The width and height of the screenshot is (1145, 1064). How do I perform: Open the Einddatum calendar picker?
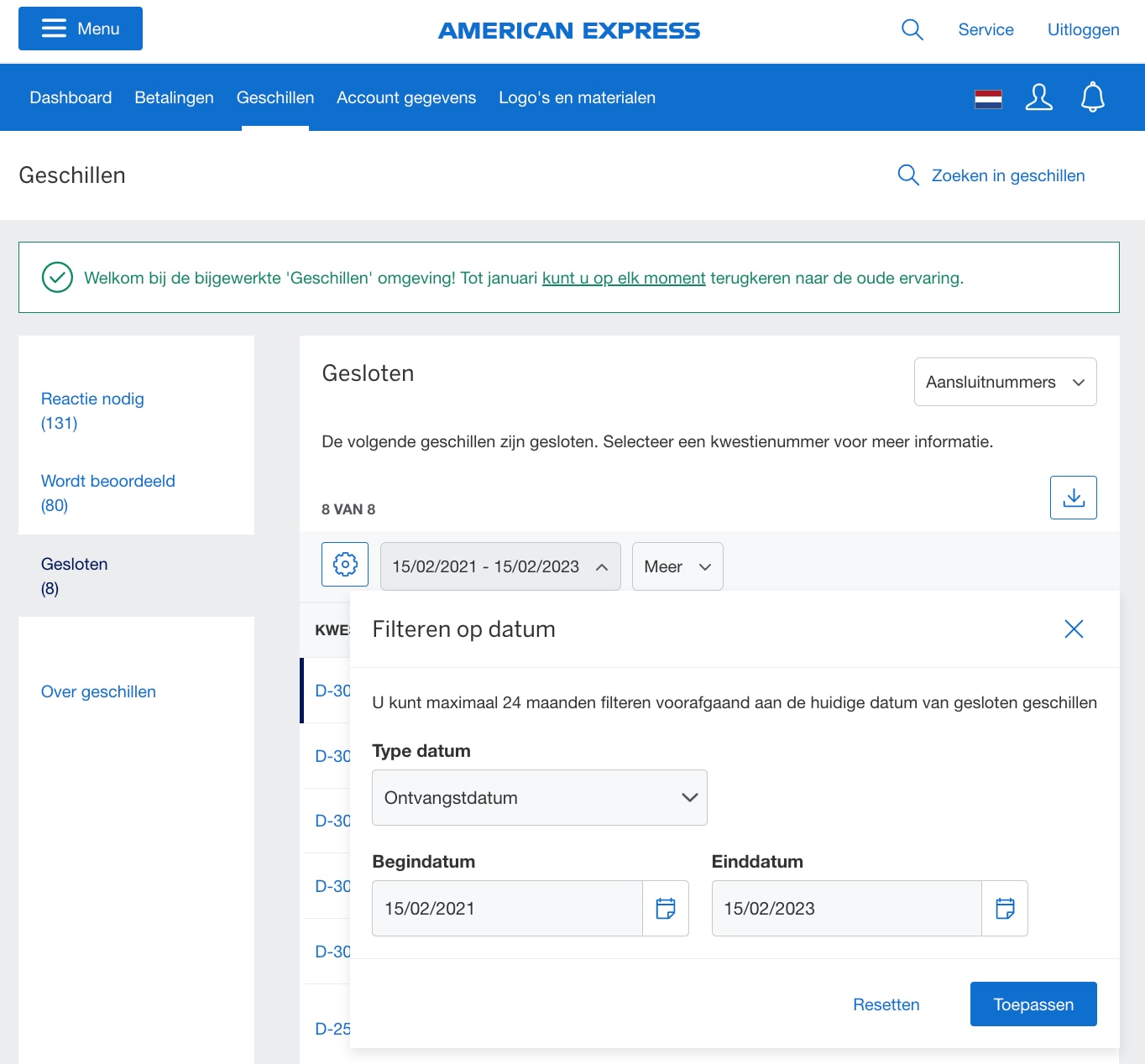1005,908
